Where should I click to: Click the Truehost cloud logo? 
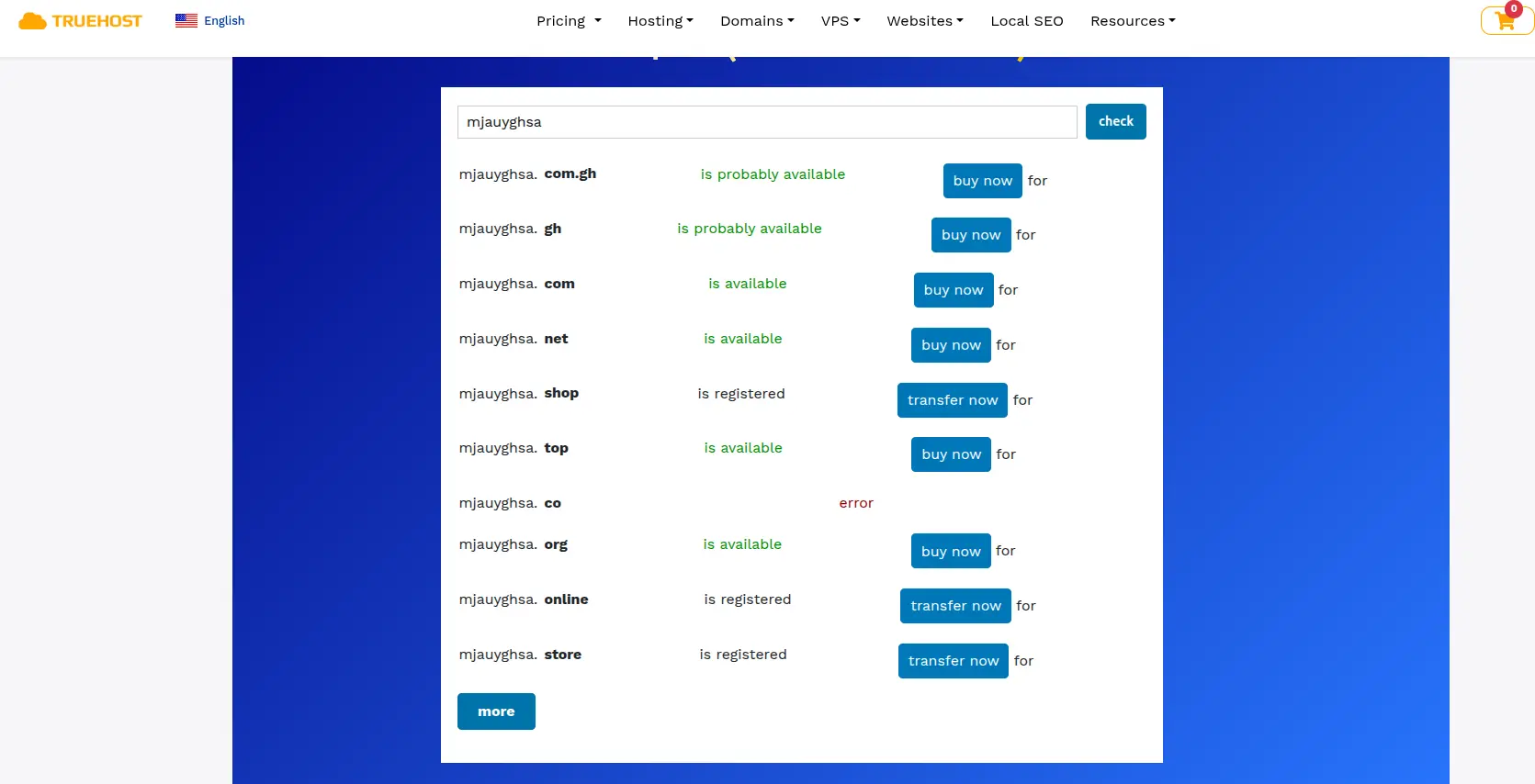pyautogui.click(x=81, y=21)
